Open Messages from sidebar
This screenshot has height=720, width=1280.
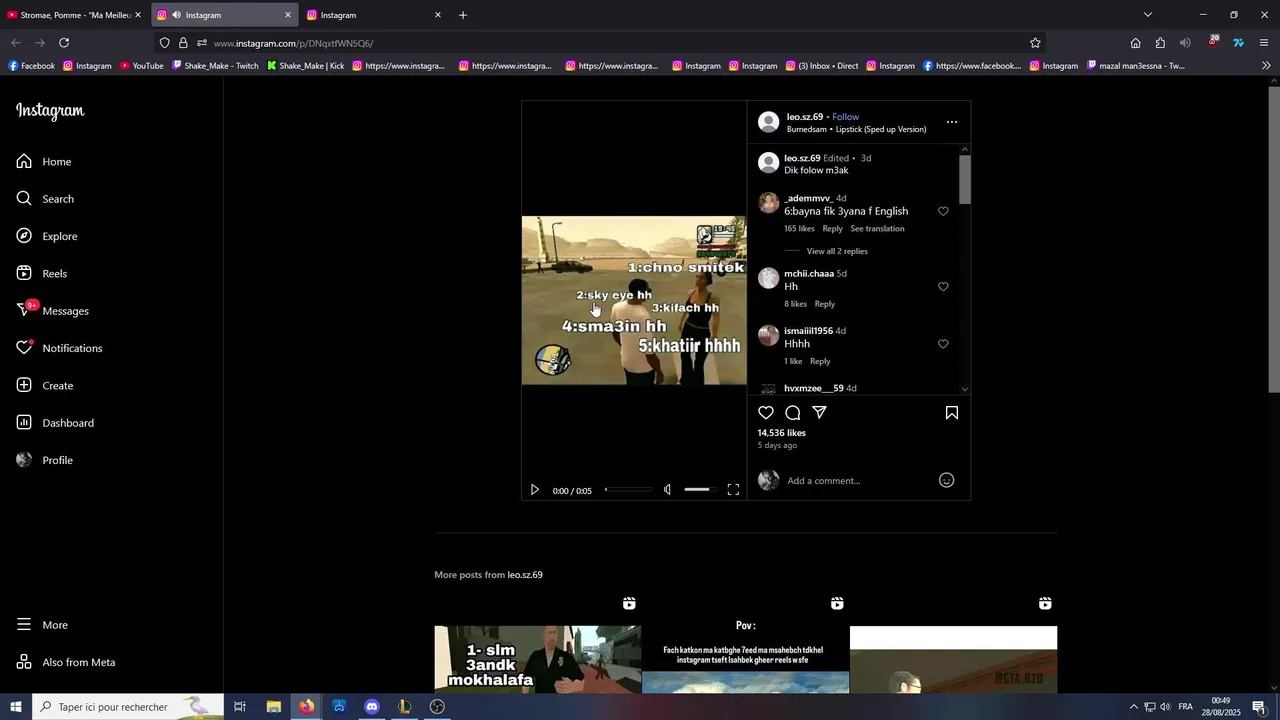click(x=53, y=311)
